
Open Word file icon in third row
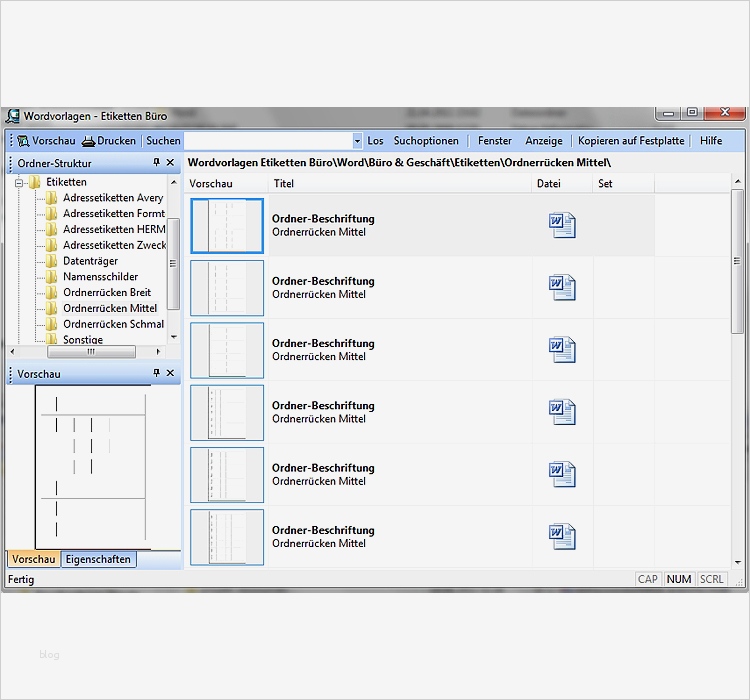pyautogui.click(x=562, y=350)
